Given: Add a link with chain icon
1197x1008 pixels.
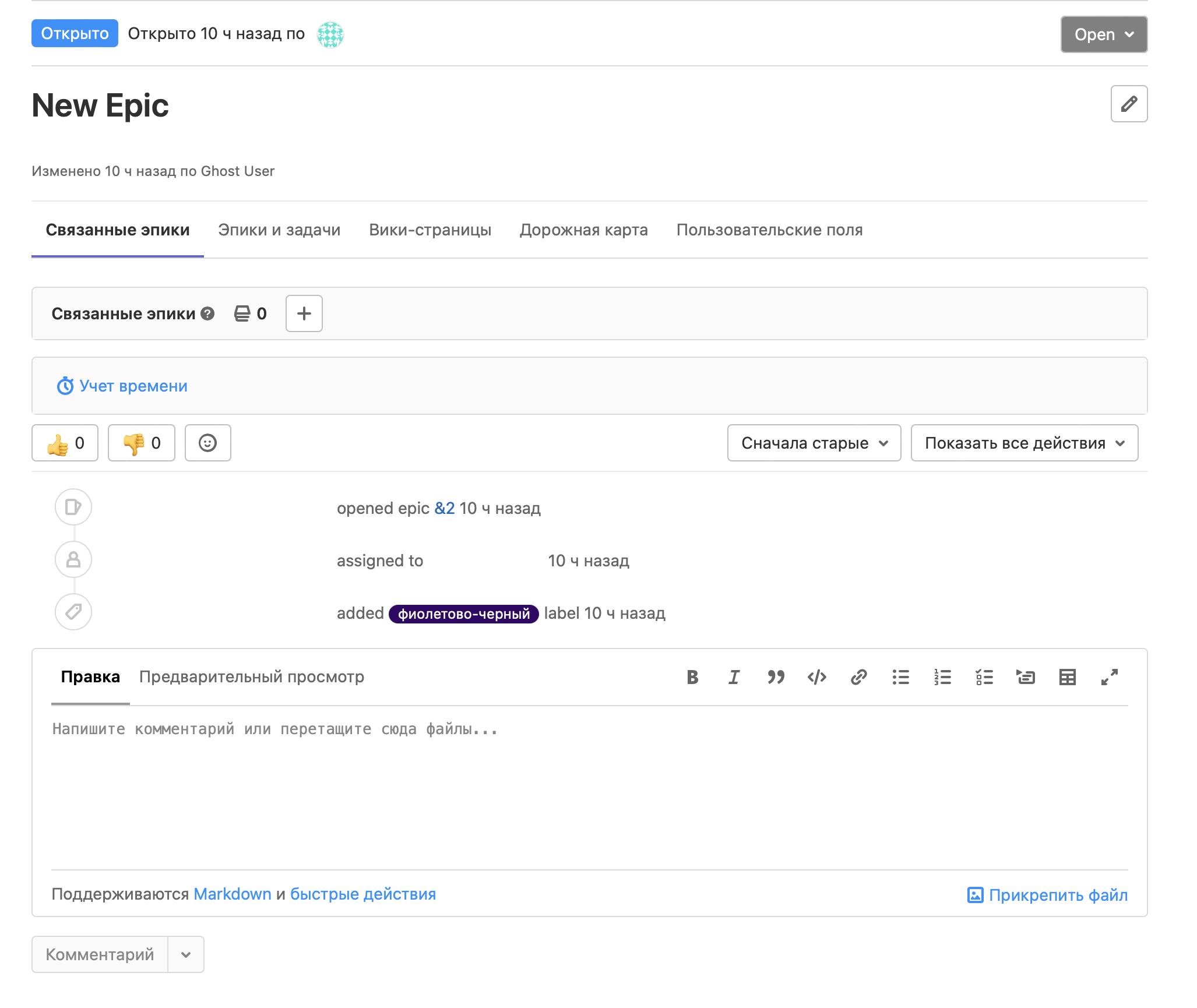Looking at the screenshot, I should 858,677.
